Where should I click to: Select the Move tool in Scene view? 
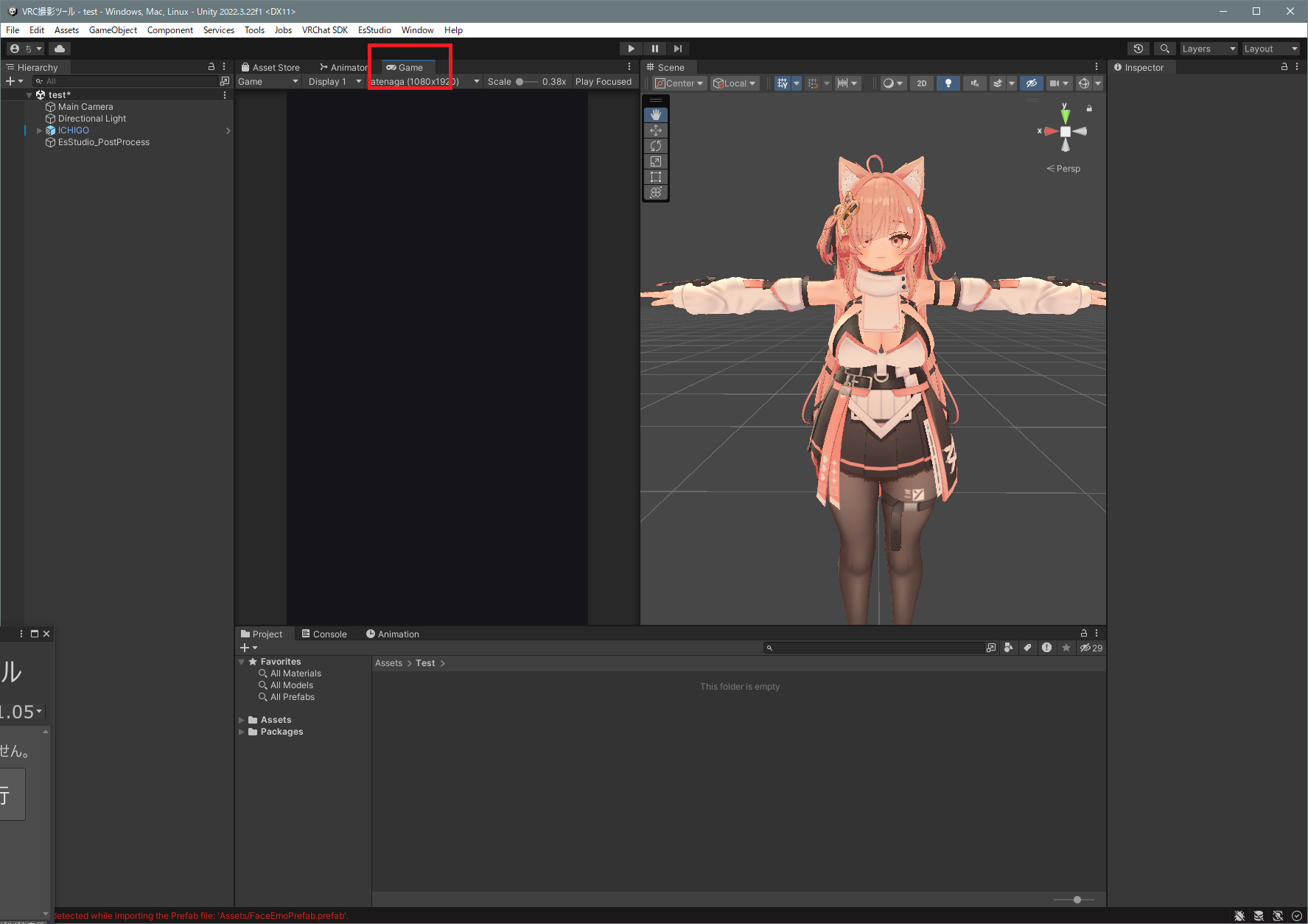[x=655, y=130]
